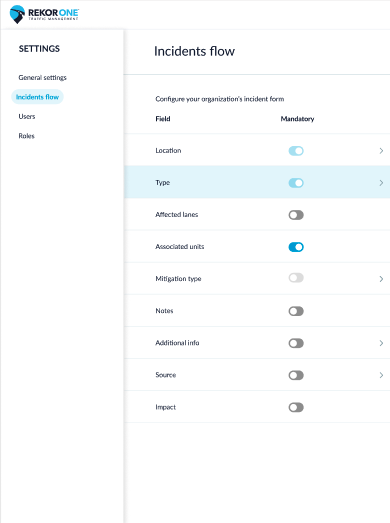Open Roles settings
Image resolution: width=390 pixels, height=523 pixels.
pos(26,136)
